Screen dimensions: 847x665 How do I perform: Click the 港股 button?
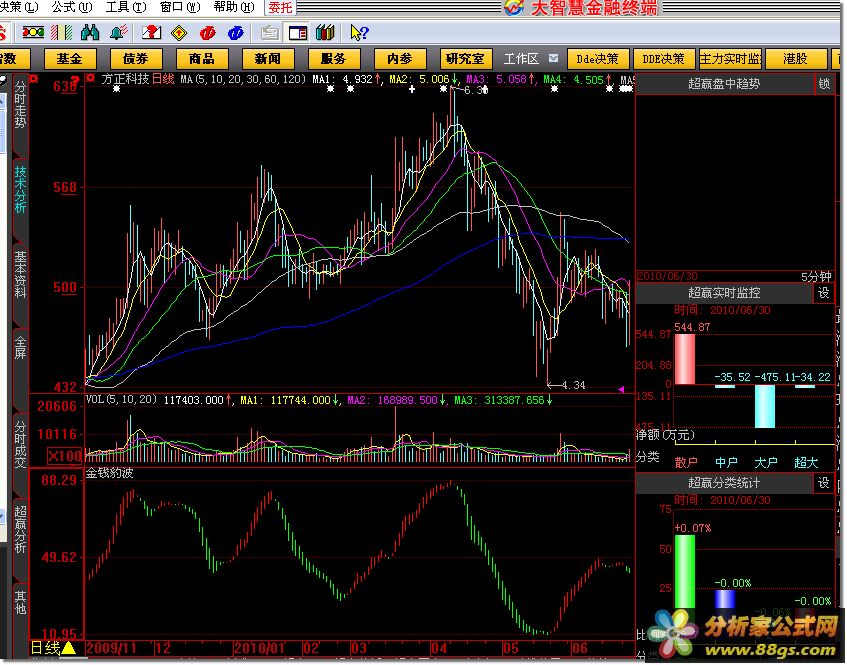pyautogui.click(x=796, y=59)
